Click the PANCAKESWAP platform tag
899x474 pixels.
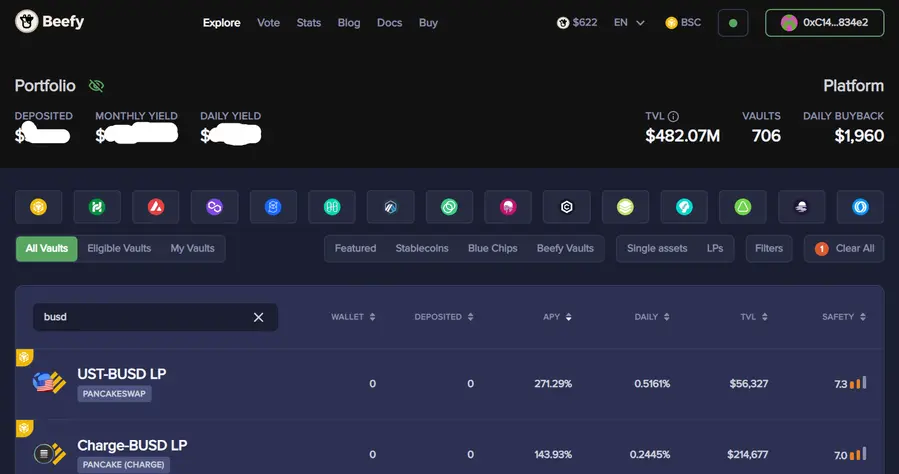click(x=114, y=394)
